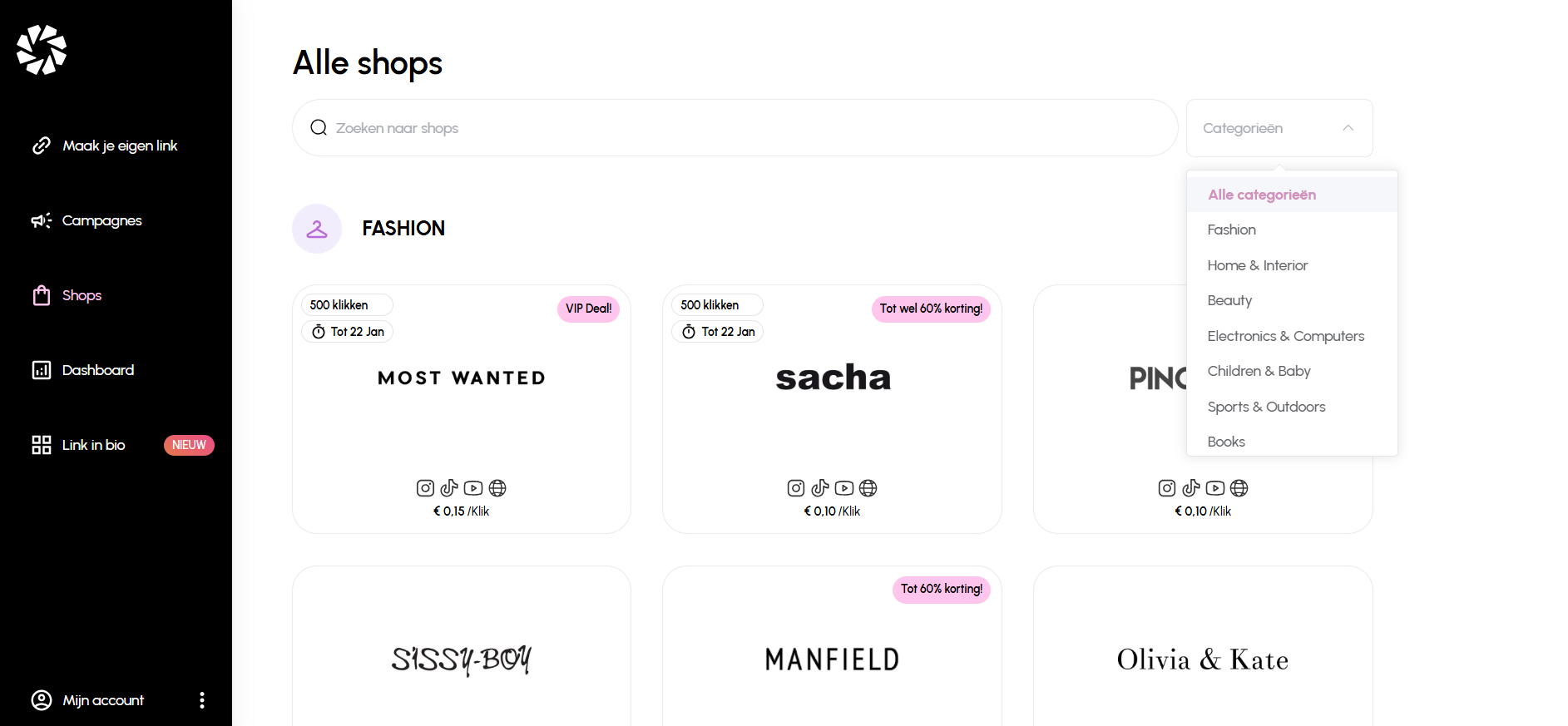Viewport: 1568px width, 726px height.
Task: Open the three-dot menu next to Mijn account
Action: 200,700
